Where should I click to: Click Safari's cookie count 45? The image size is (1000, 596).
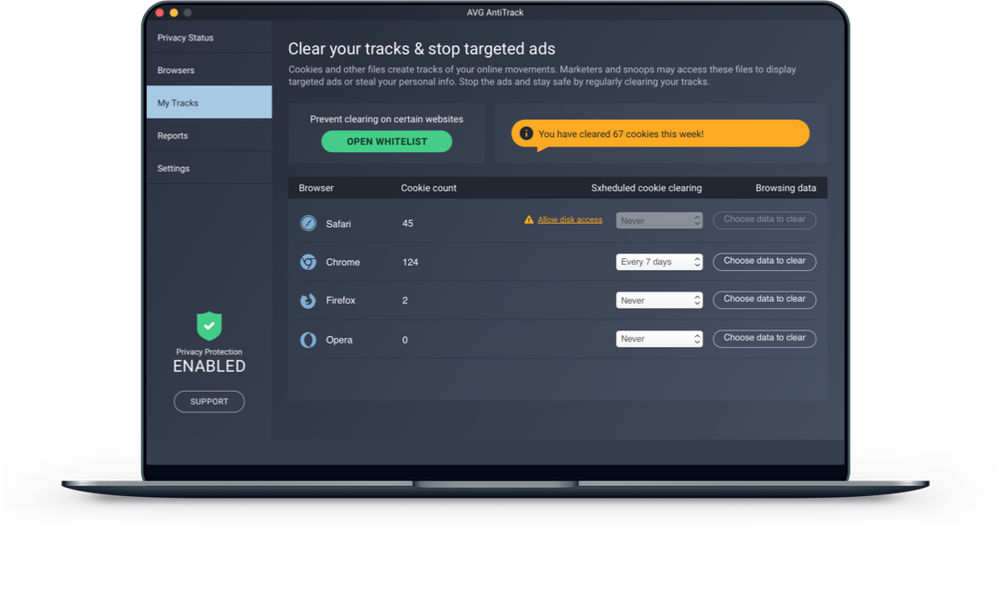click(408, 223)
